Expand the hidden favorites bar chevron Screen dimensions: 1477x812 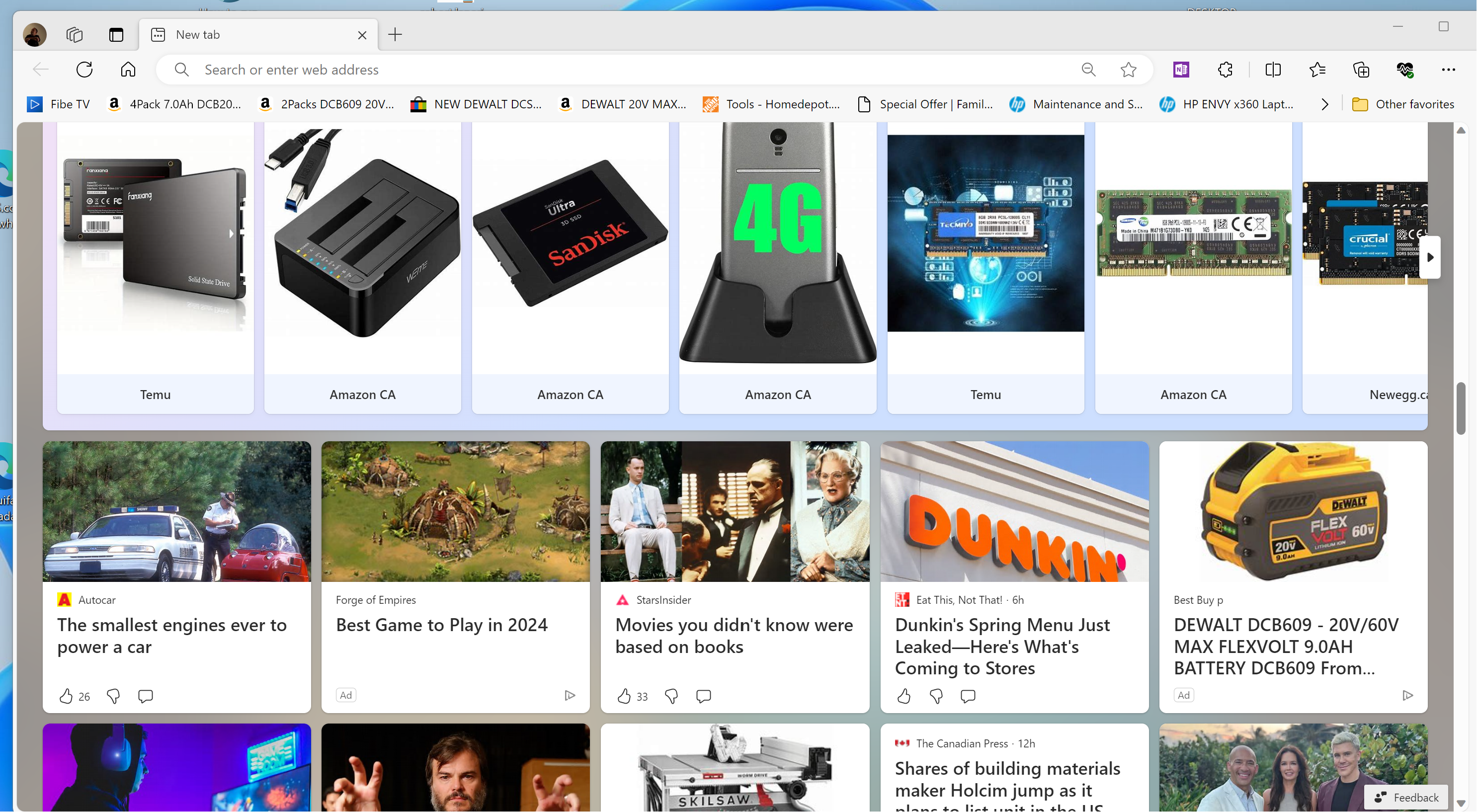[1324, 104]
